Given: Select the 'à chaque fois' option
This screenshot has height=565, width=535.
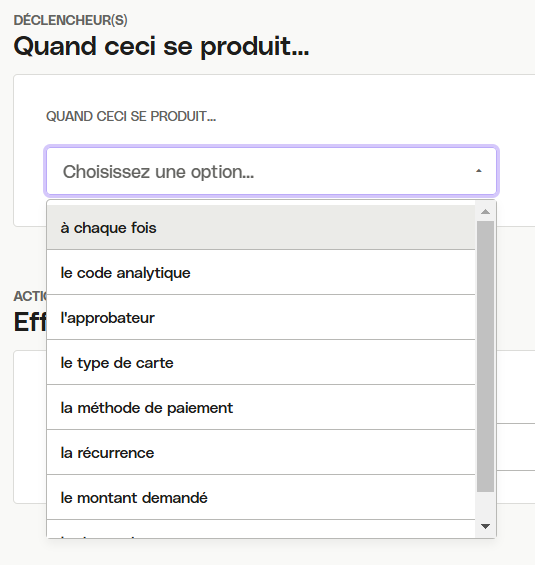Looking at the screenshot, I should coord(261,227).
